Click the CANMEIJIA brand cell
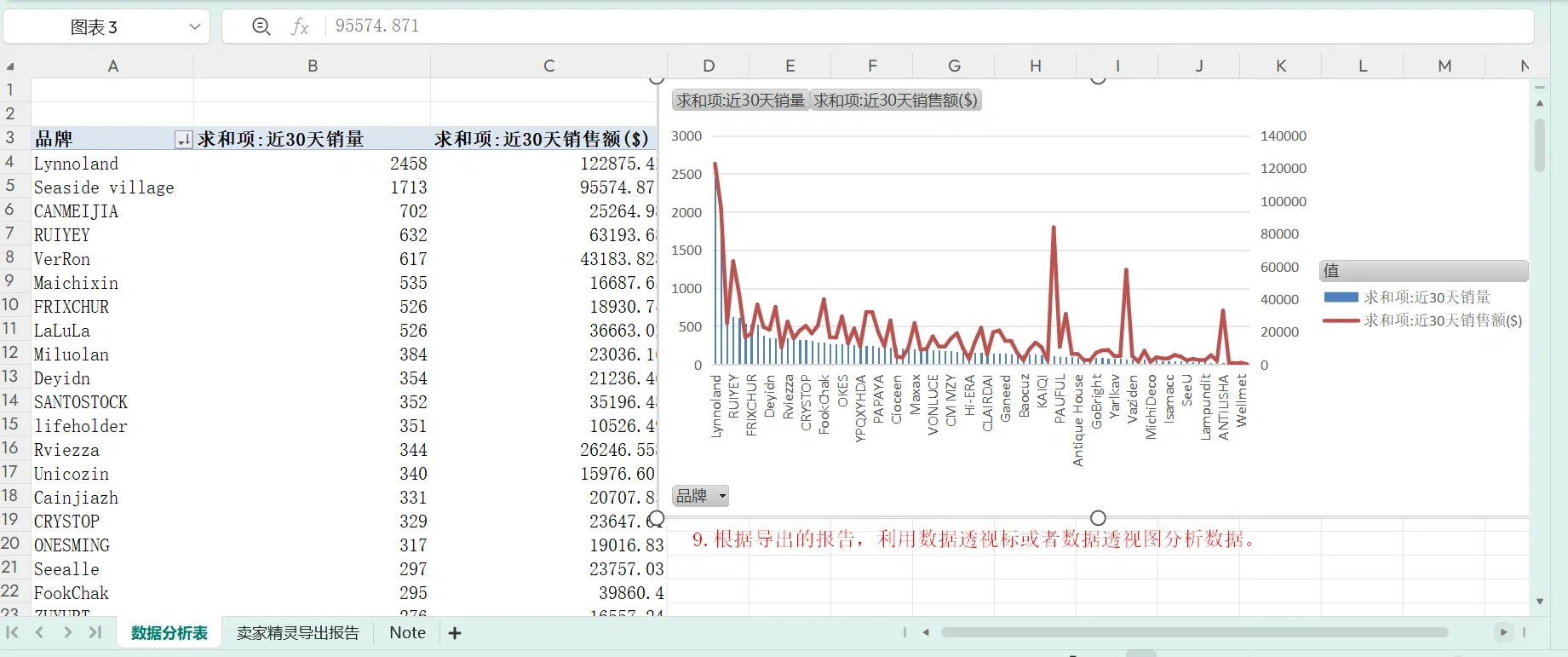 coord(112,211)
